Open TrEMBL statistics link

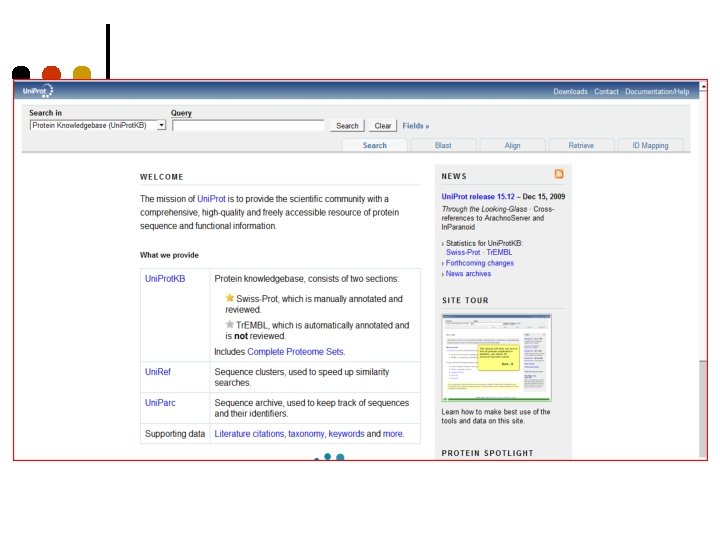tap(499, 252)
